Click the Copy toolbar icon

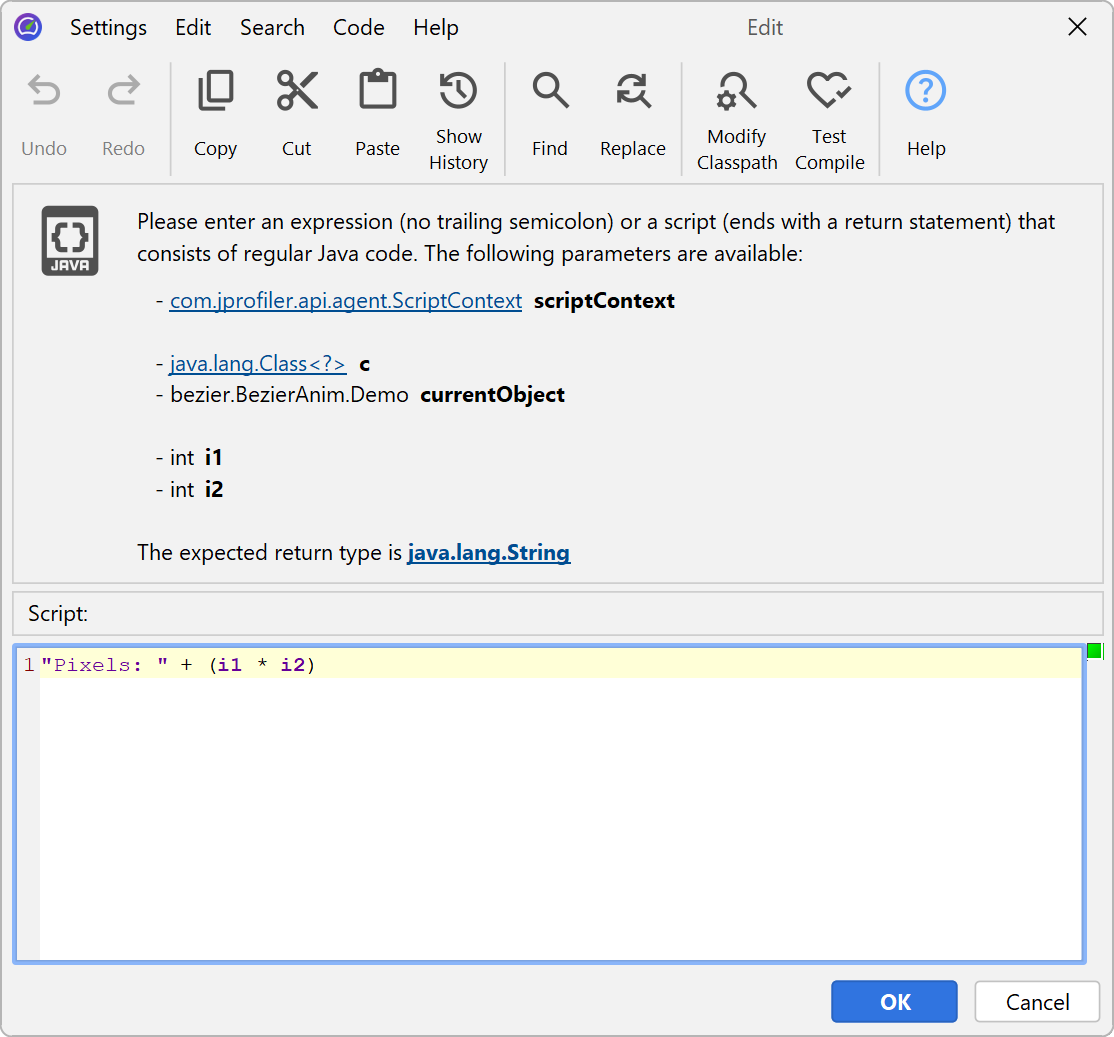[x=215, y=92]
